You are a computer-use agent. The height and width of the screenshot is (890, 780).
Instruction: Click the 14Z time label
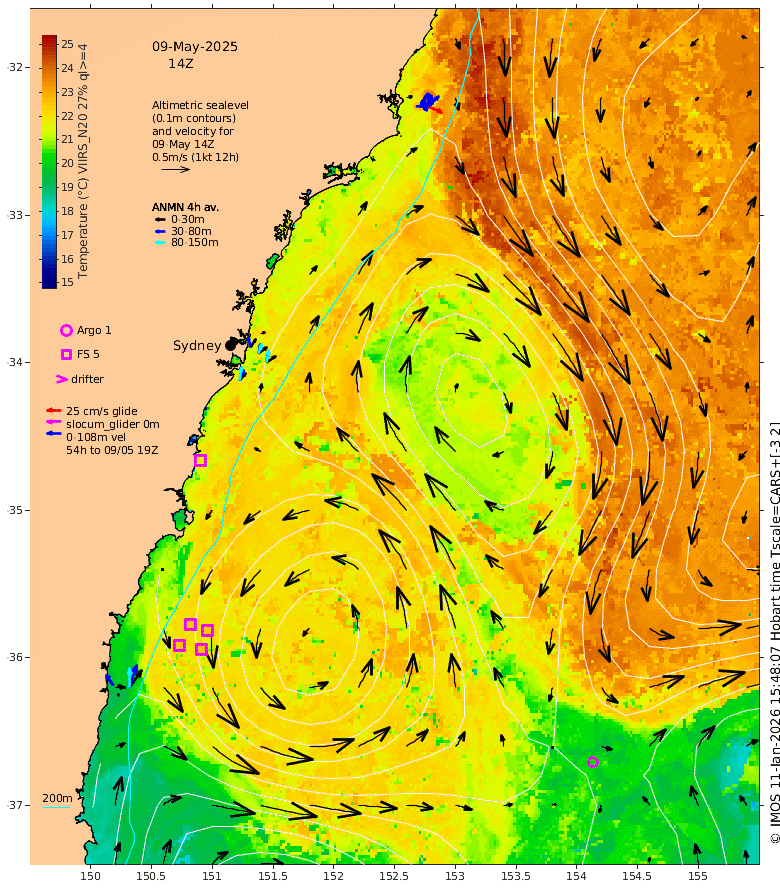coord(181,64)
